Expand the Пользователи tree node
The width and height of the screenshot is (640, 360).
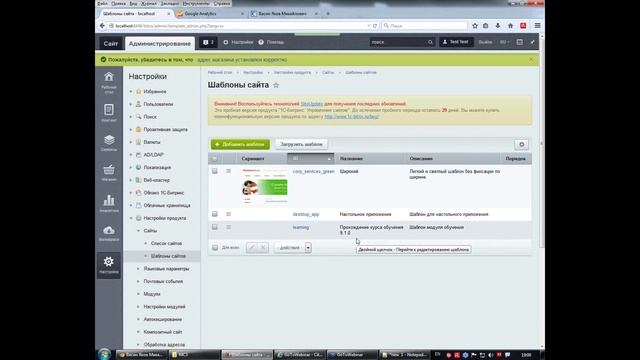pyautogui.click(x=131, y=104)
